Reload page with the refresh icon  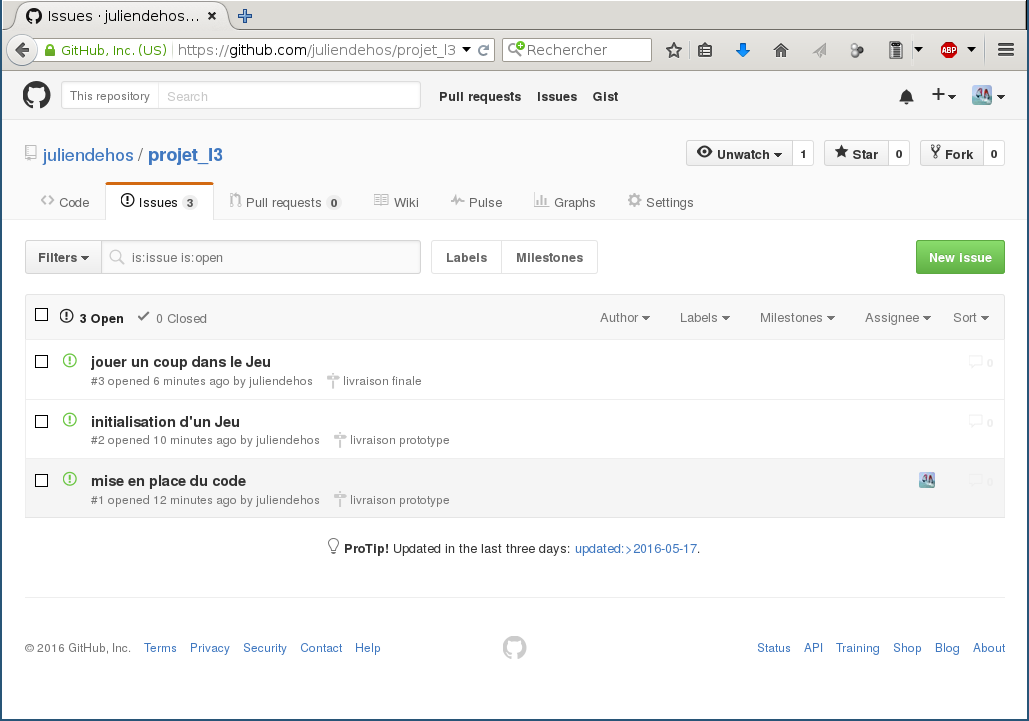click(x=484, y=50)
